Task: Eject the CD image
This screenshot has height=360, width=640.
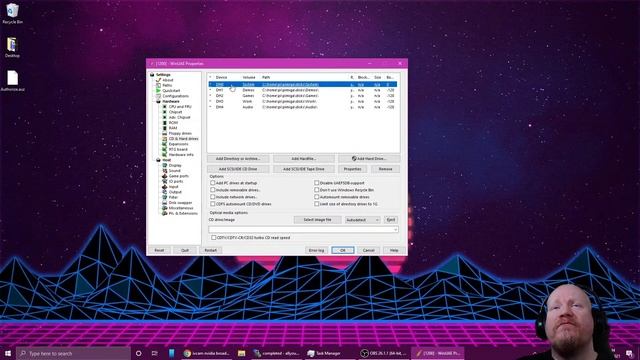Action: [x=391, y=220]
